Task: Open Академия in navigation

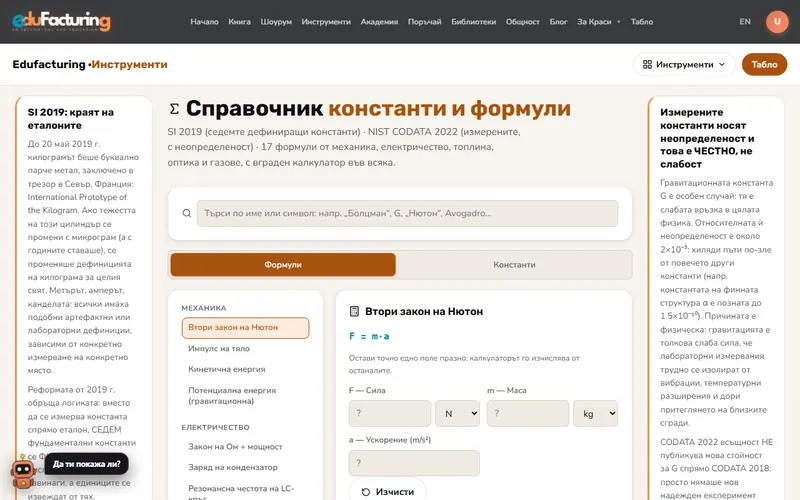Action: [x=379, y=21]
